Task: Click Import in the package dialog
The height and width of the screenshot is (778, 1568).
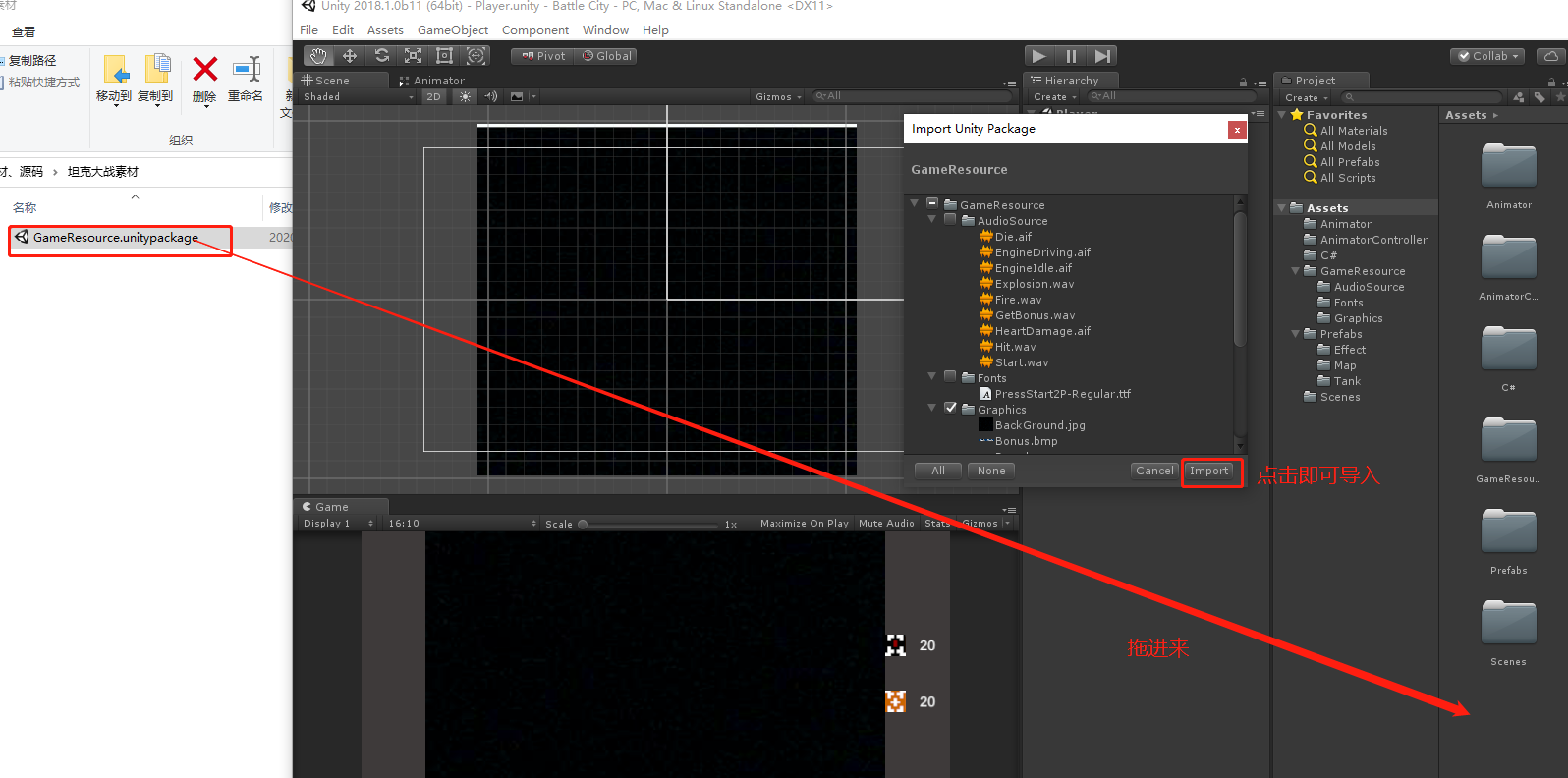Action: coord(1208,471)
